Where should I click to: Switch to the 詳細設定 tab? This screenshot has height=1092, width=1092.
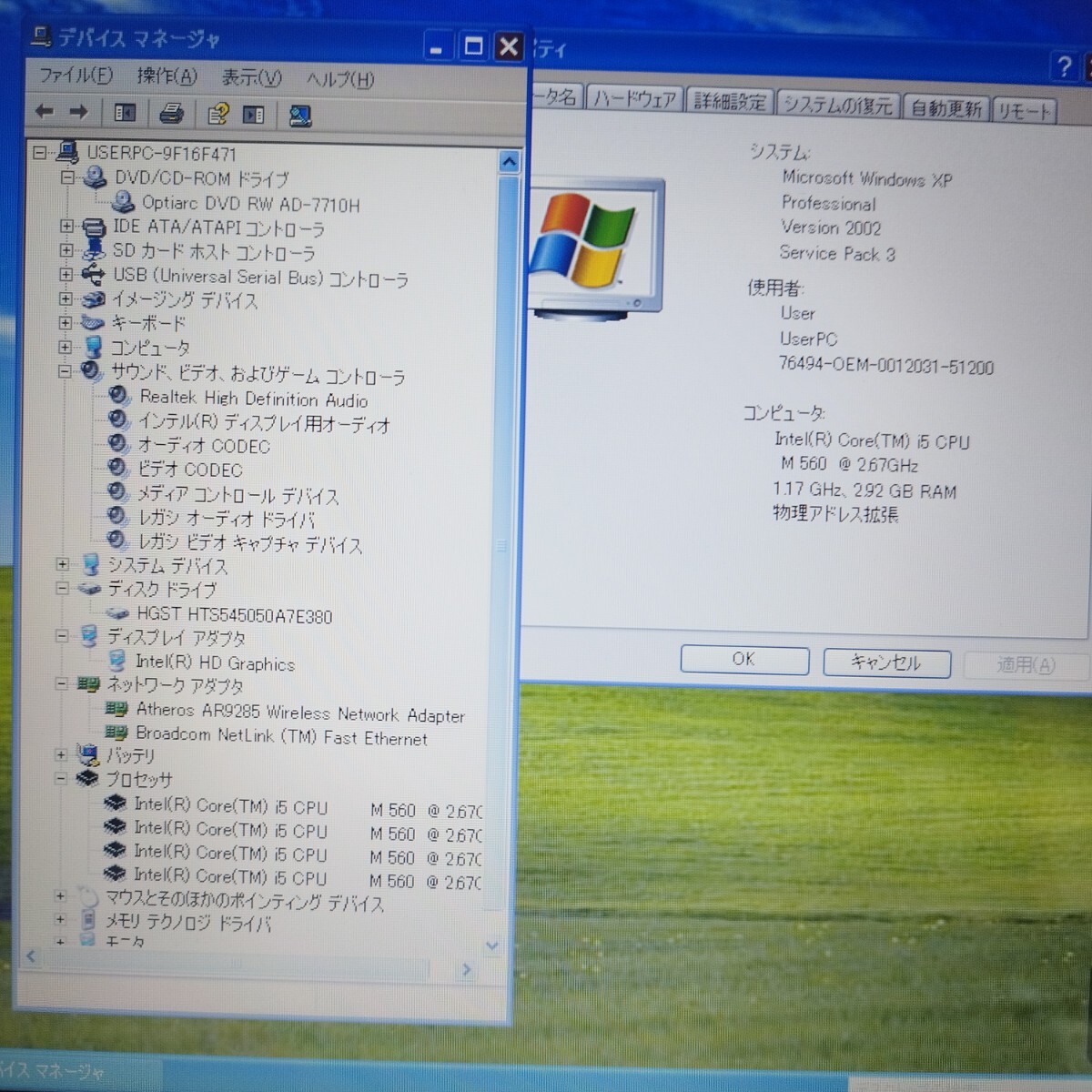[x=729, y=101]
